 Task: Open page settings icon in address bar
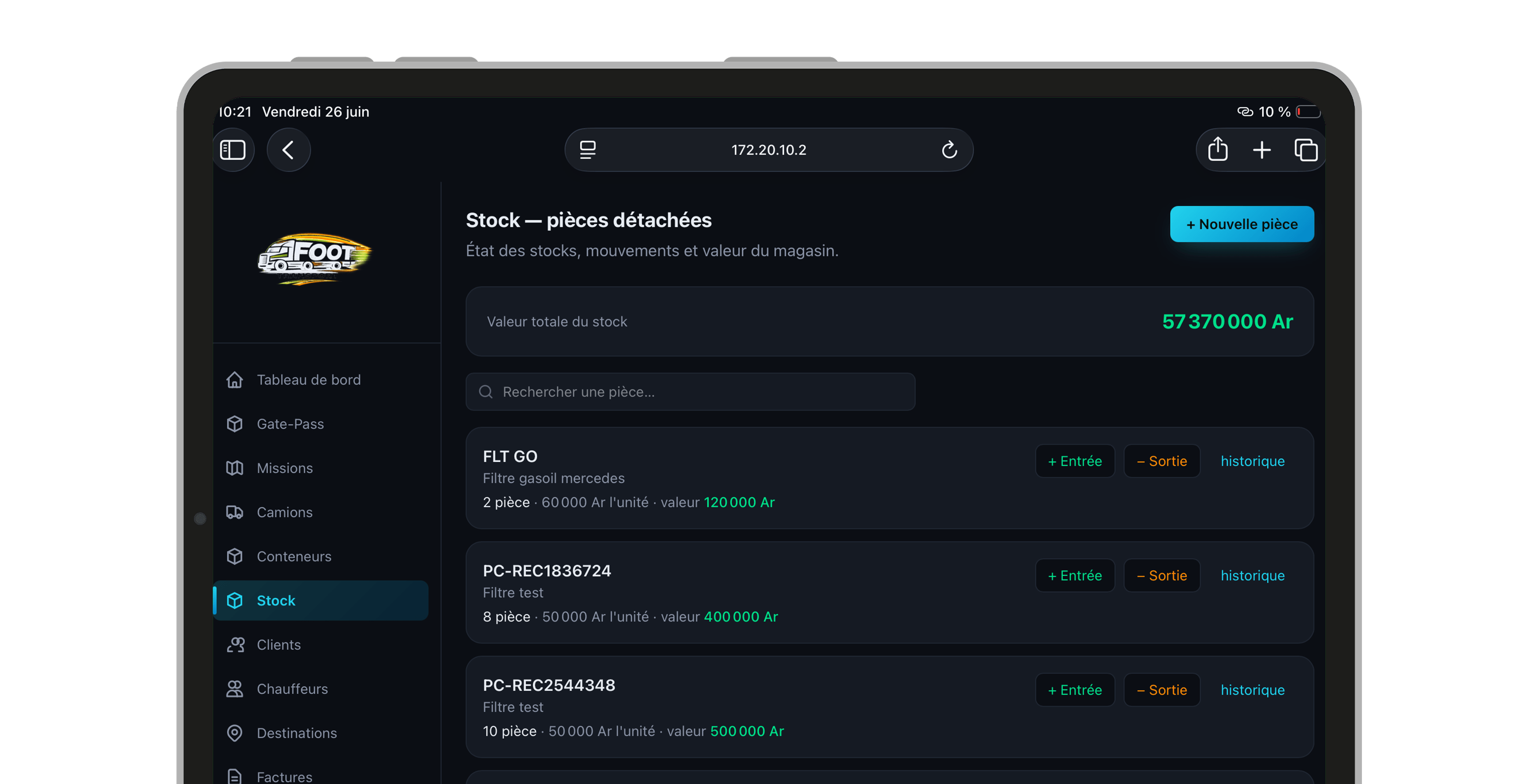click(587, 150)
